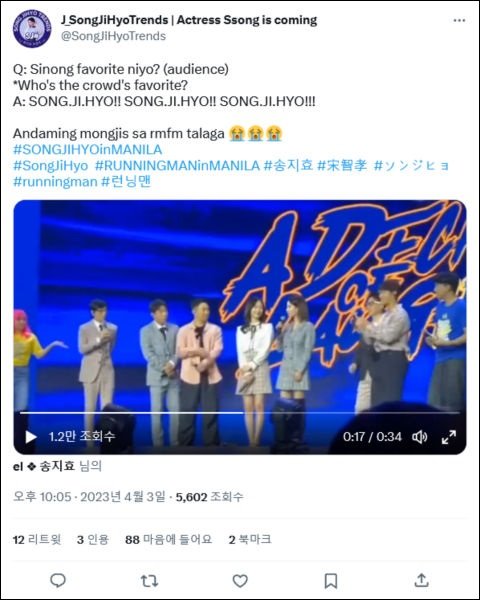Click the video progress bar
480x600 pixels.
click(x=240, y=413)
